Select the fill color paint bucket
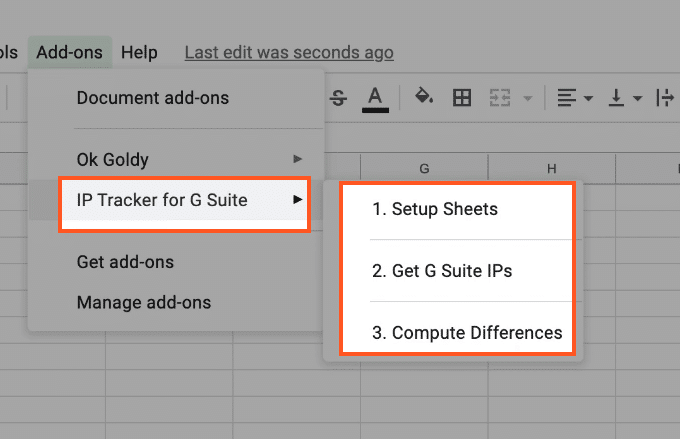Viewport: 680px width, 439px height. (x=424, y=97)
